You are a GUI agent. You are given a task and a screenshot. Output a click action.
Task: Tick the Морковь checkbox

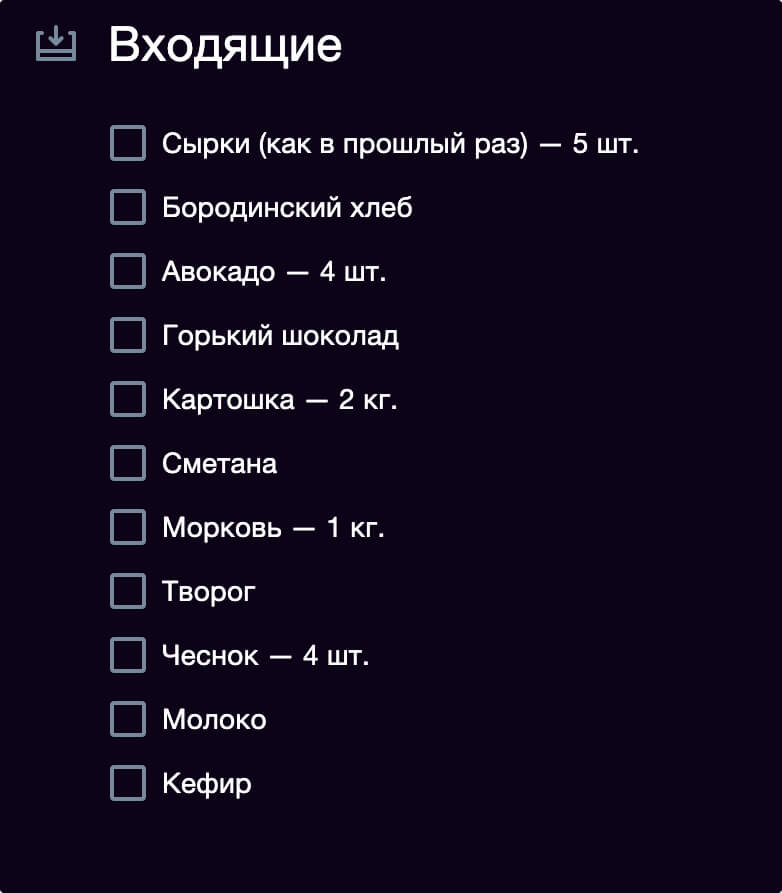(128, 527)
